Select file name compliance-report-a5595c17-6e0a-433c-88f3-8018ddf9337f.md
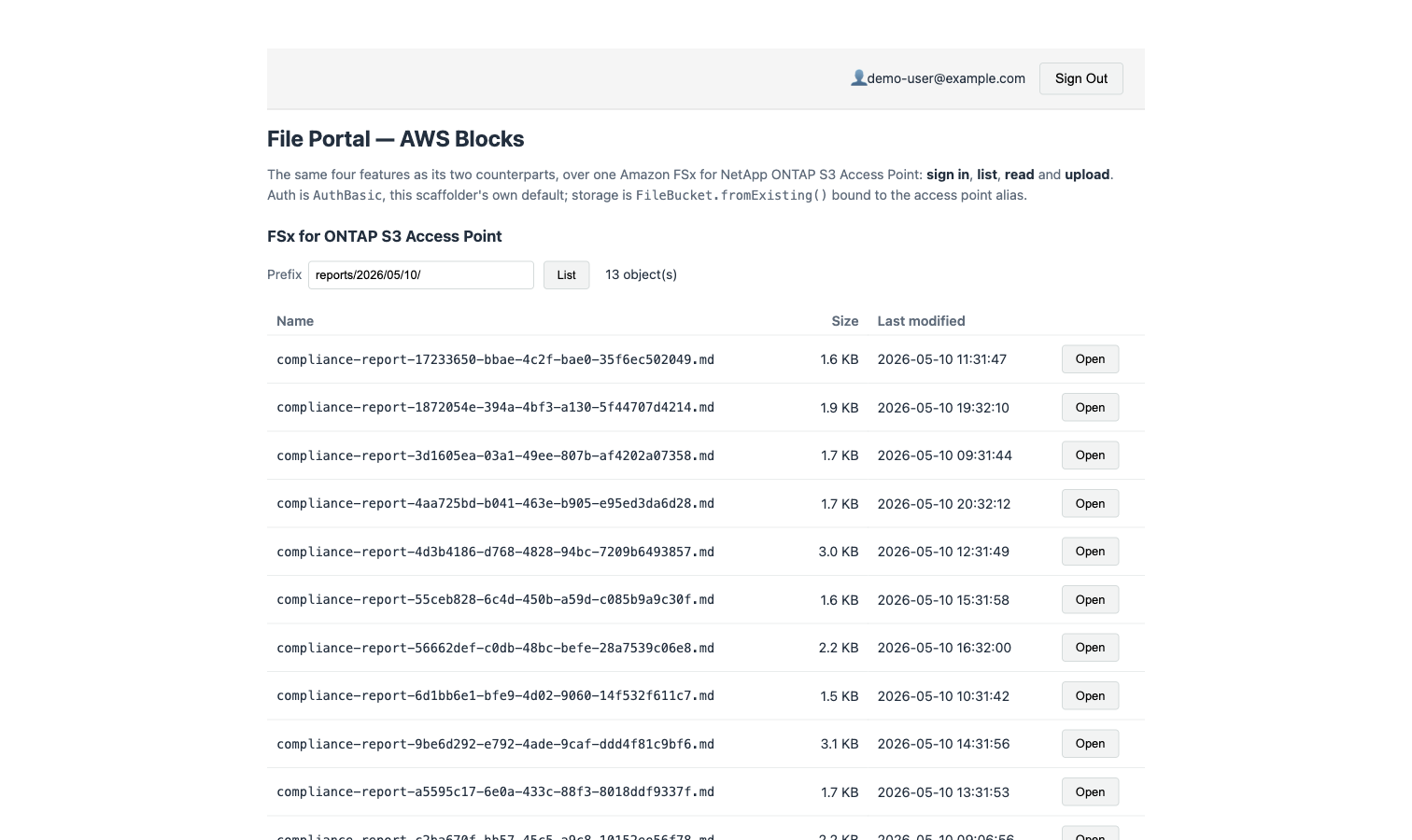Viewport: 1412px width, 840px height. 495,791
